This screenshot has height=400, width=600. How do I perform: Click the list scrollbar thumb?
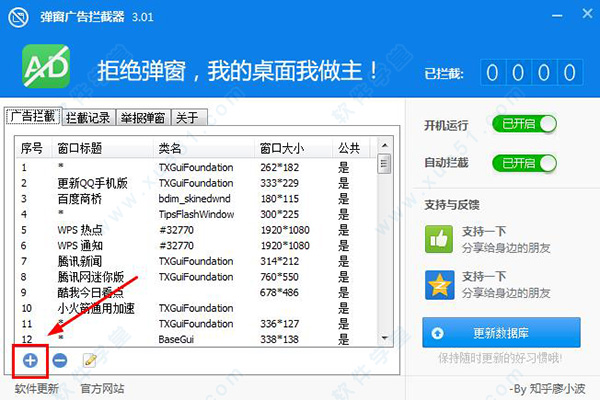[x=384, y=164]
